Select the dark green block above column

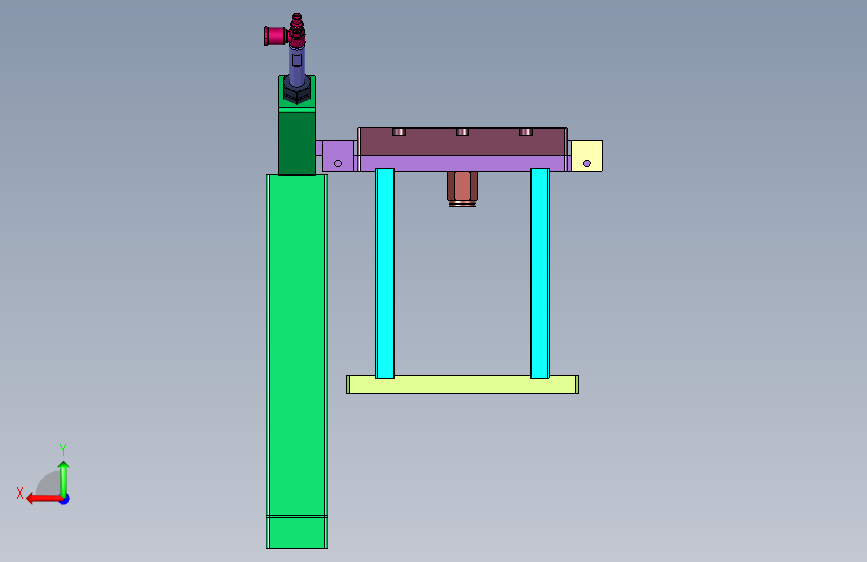pyautogui.click(x=297, y=142)
